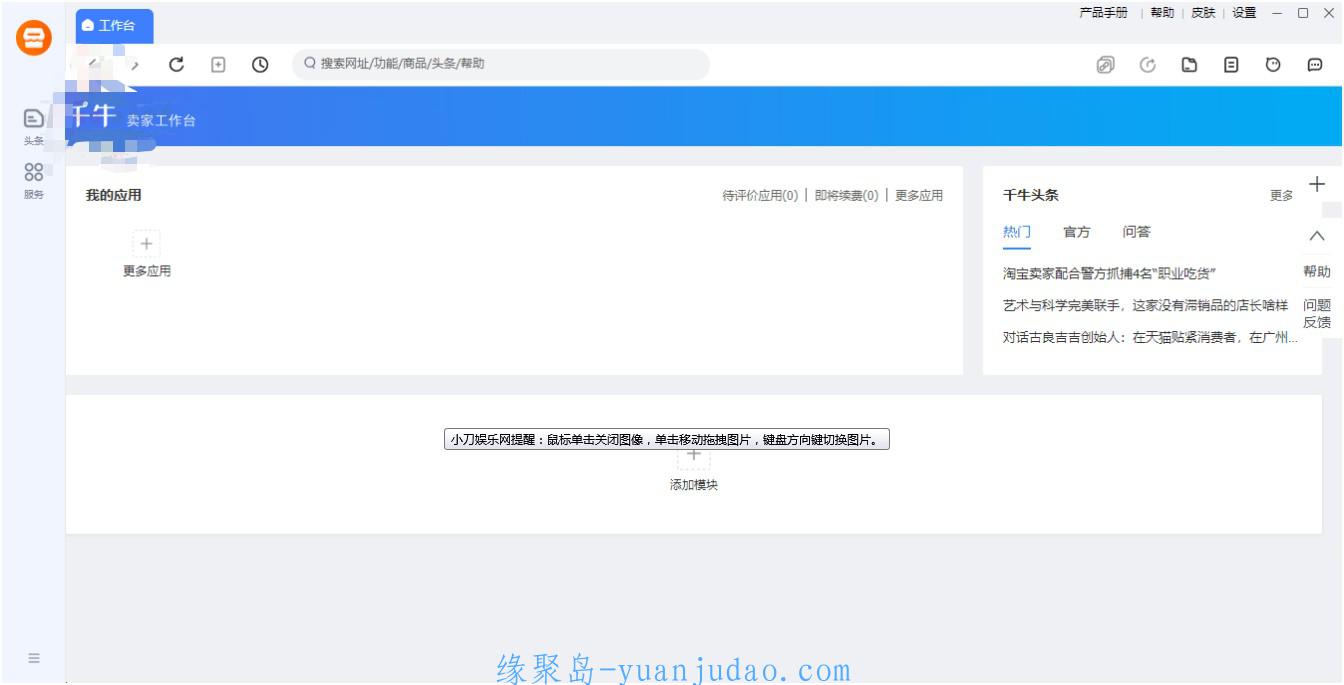Screen dimensions: 1344x685
Task: Open the folder icon in the toolbar
Action: [1190, 65]
